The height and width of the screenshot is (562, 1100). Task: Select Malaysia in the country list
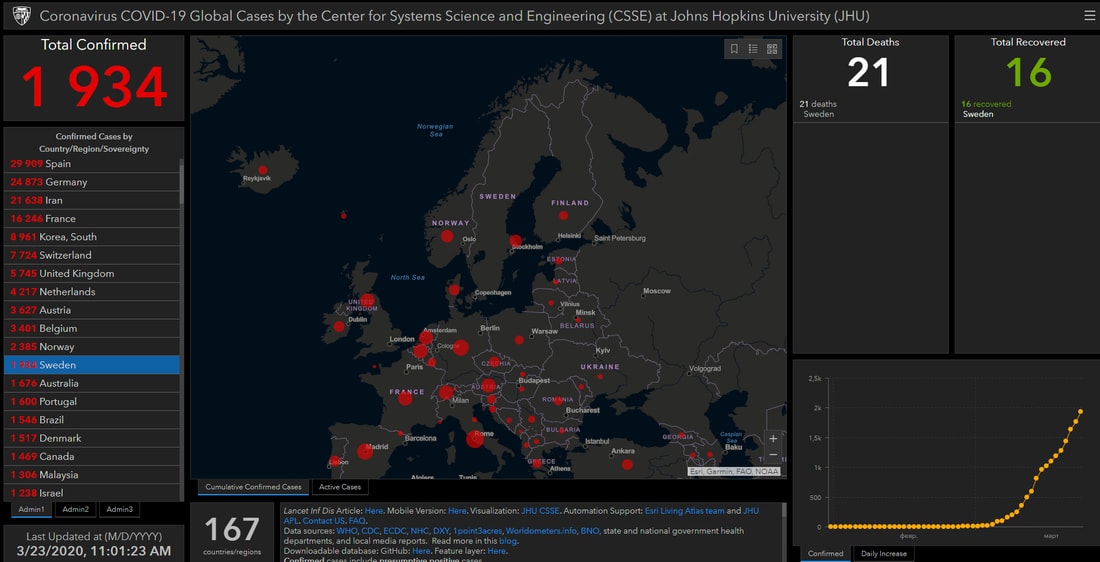pyautogui.click(x=92, y=474)
